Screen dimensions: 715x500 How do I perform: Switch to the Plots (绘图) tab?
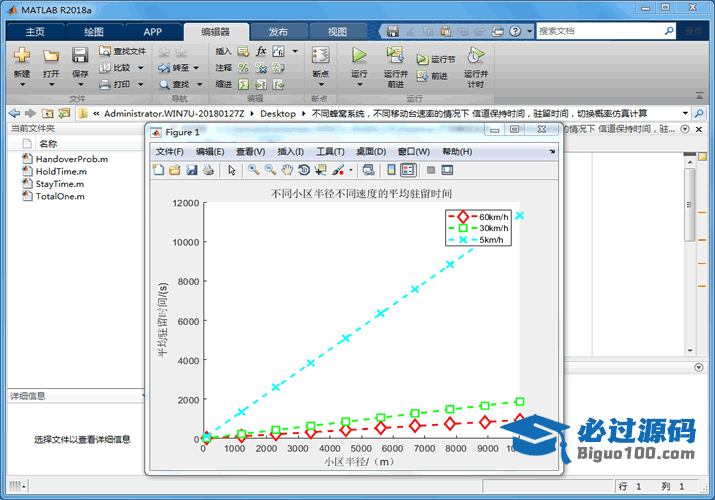(94, 32)
